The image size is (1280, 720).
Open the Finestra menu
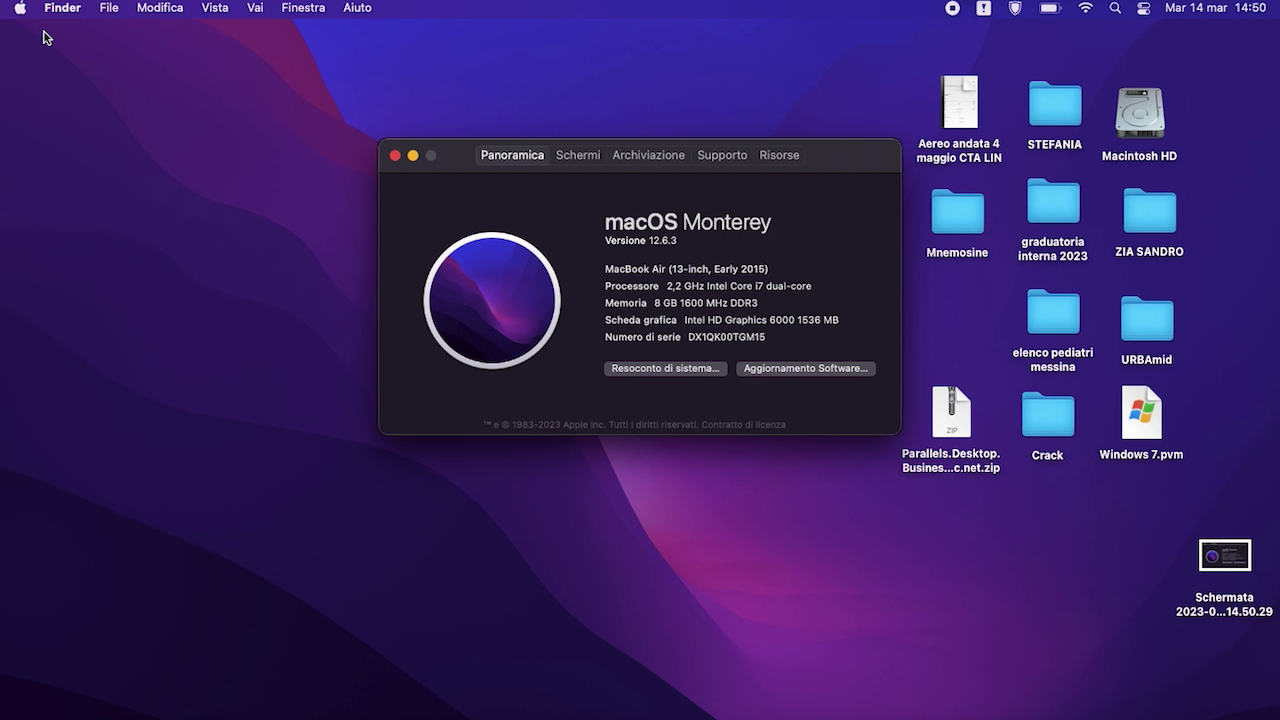click(303, 8)
